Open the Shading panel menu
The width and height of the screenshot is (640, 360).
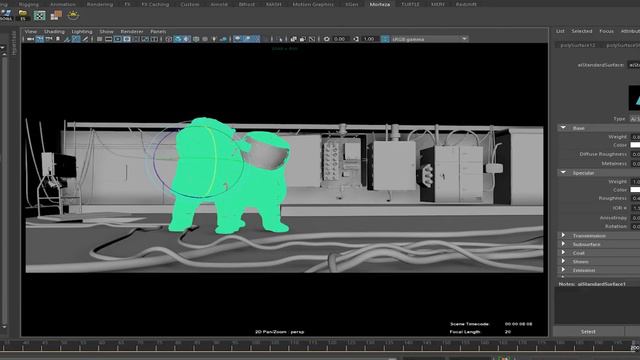pyautogui.click(x=54, y=31)
